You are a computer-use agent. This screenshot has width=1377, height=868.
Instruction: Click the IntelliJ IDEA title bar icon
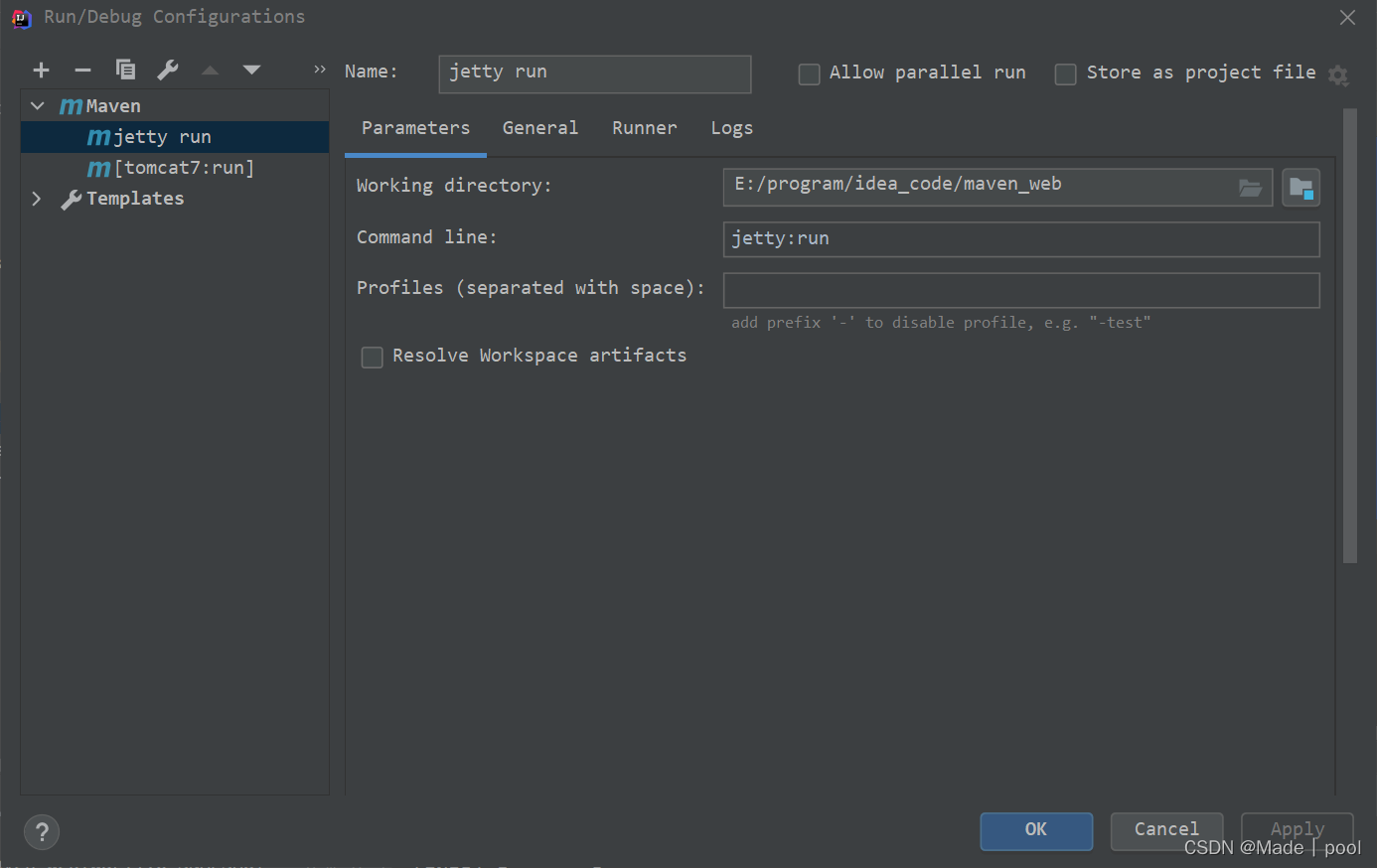(21, 18)
